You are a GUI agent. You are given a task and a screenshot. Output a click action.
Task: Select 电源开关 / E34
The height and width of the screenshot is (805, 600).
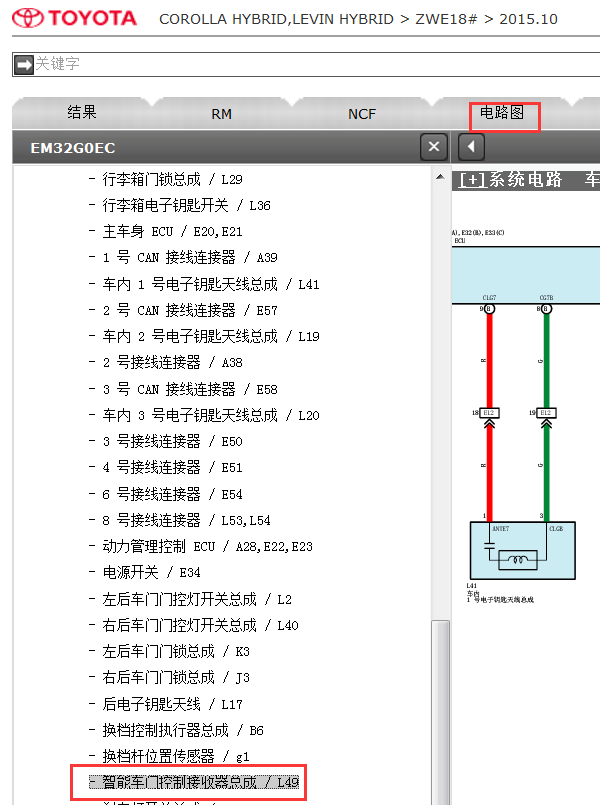[x=151, y=572]
